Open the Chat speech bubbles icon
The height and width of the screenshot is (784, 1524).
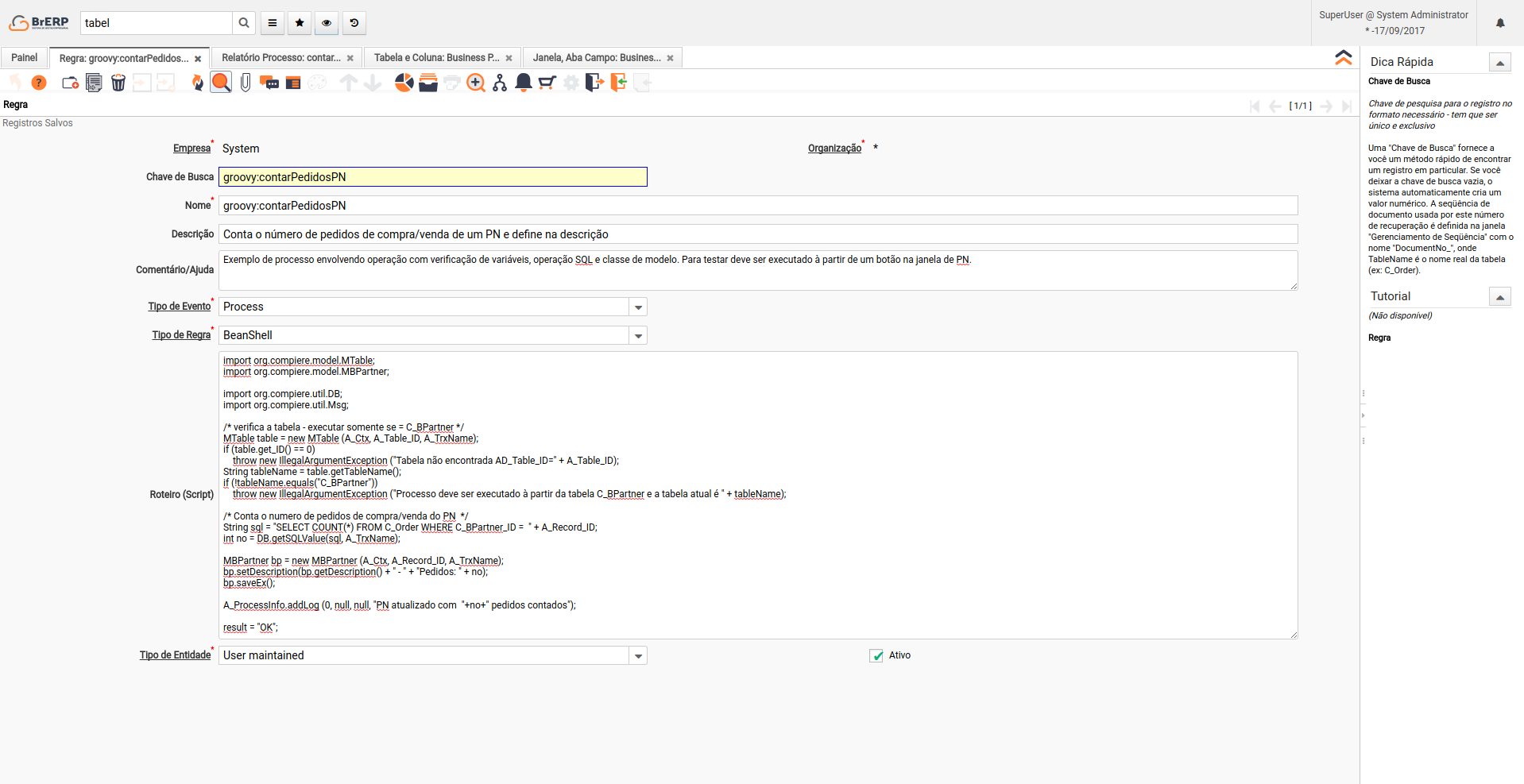coord(269,83)
